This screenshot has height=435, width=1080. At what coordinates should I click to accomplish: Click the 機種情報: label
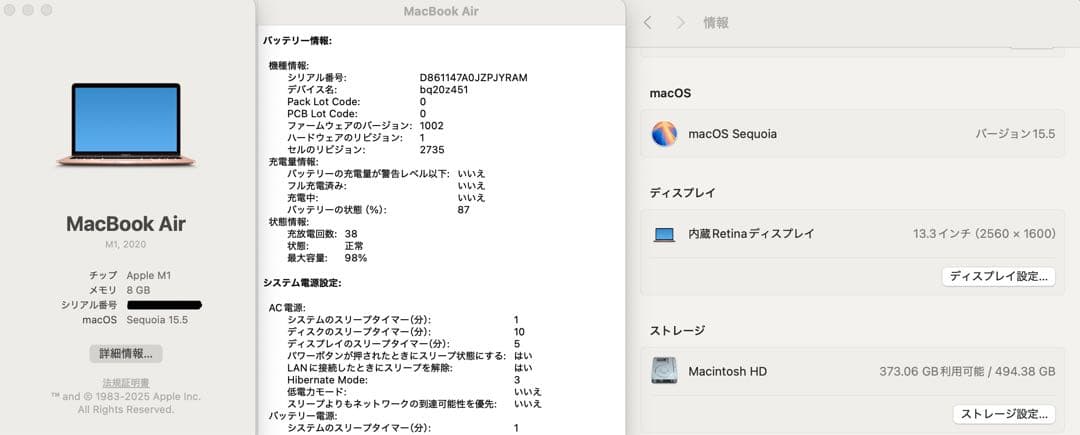[x=289, y=65]
